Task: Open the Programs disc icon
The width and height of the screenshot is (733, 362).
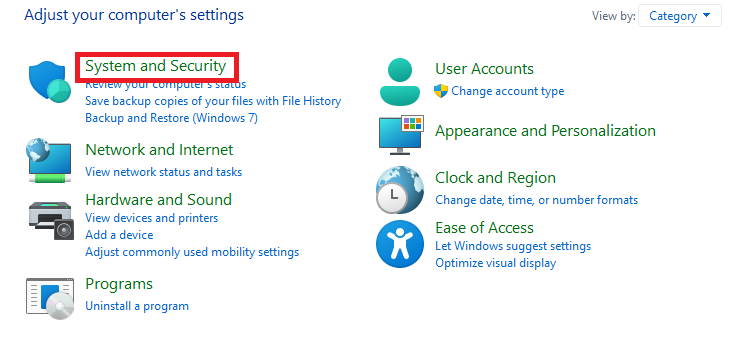Action: 50,298
